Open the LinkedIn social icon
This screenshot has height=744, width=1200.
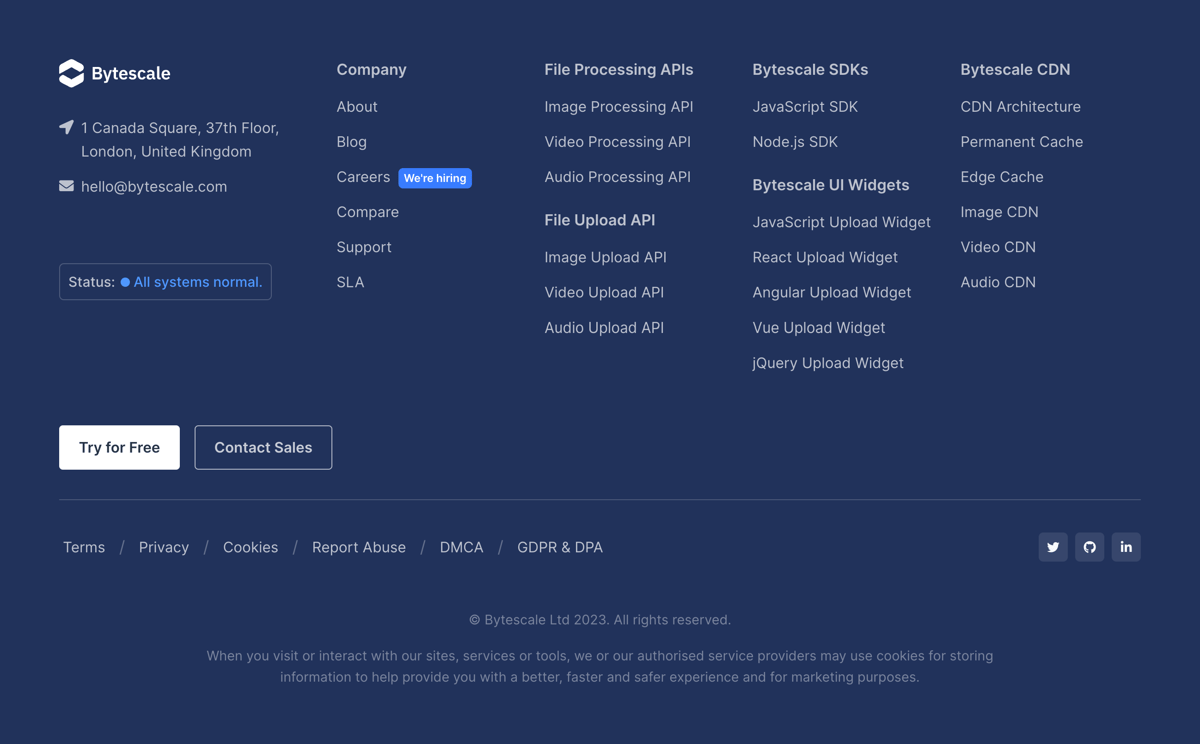1126,547
